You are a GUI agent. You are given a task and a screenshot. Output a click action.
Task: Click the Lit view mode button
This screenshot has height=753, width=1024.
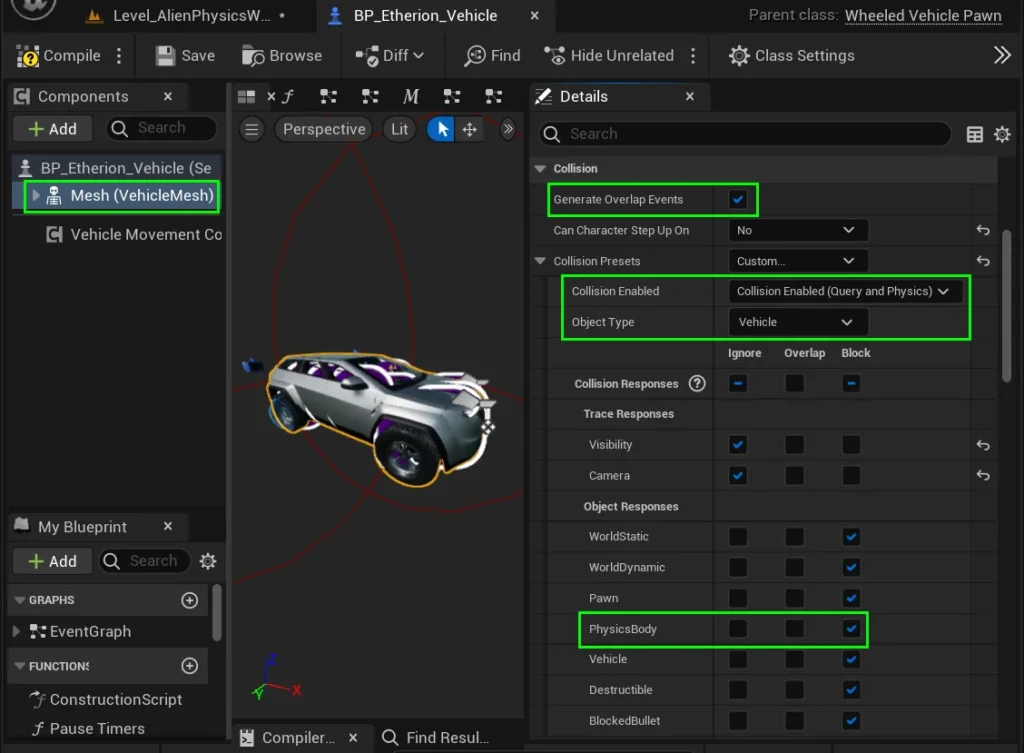coord(399,129)
